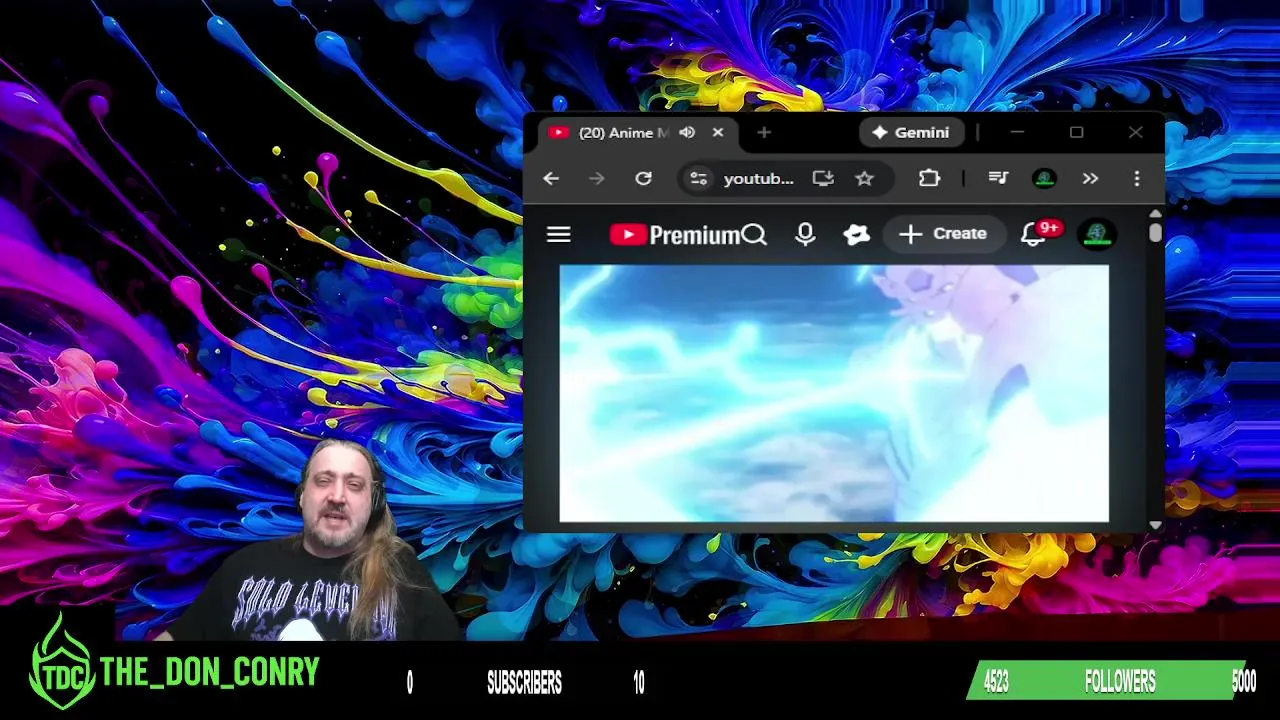
Task: Open a new tab with the plus button
Action: coord(764,132)
